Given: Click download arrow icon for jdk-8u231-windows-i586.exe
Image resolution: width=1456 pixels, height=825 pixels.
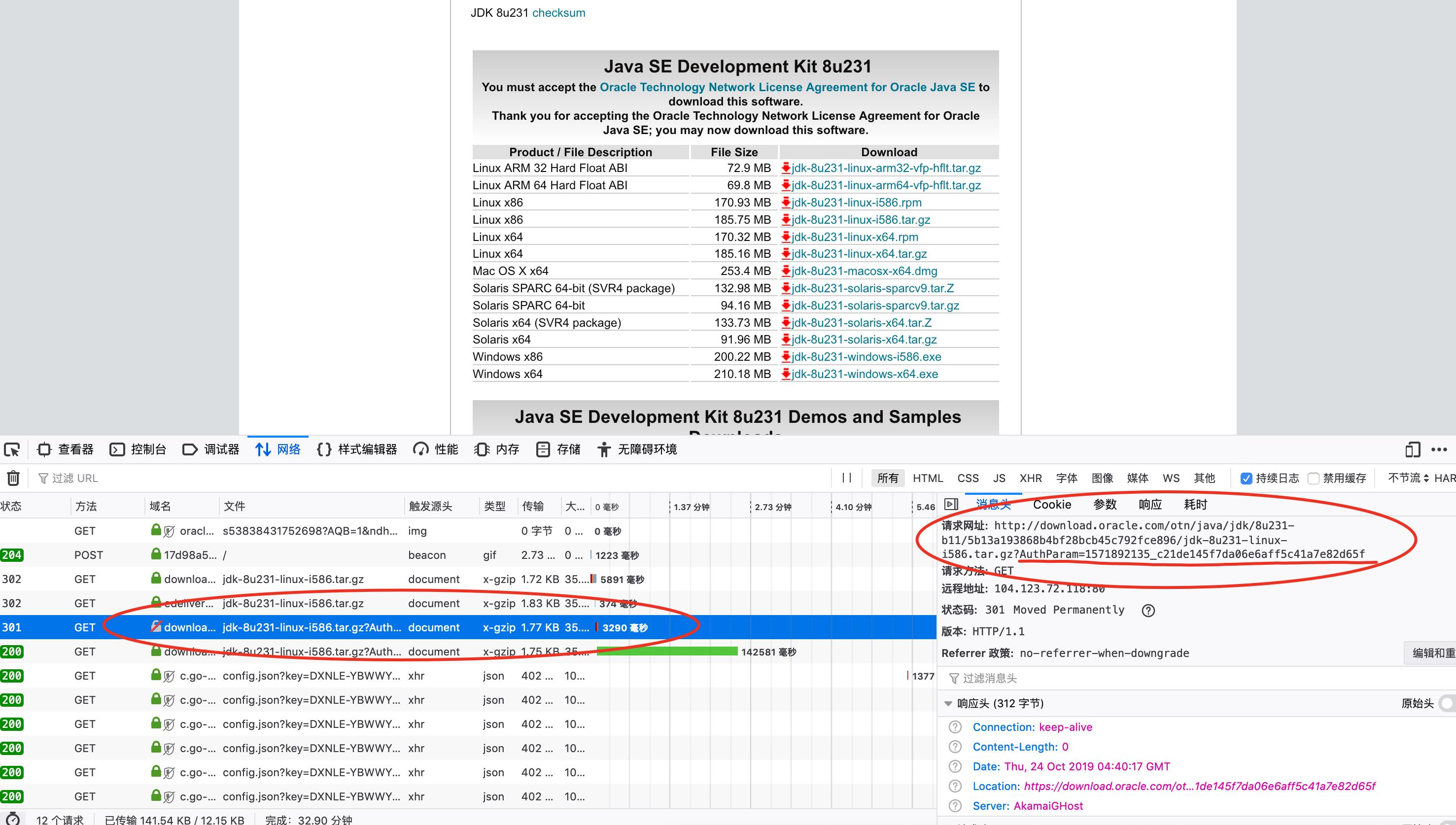Looking at the screenshot, I should (x=786, y=357).
